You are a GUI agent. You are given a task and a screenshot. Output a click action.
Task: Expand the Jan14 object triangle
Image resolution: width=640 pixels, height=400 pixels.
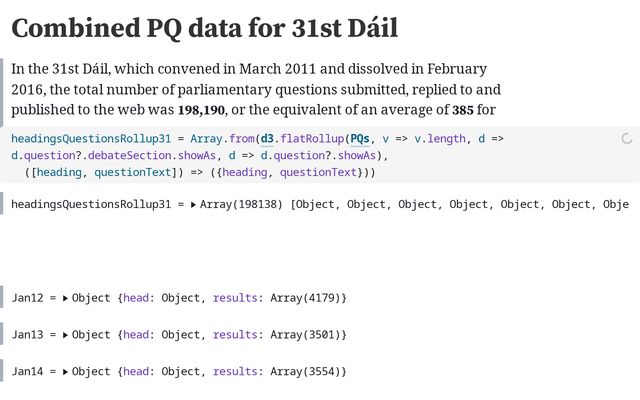point(65,372)
